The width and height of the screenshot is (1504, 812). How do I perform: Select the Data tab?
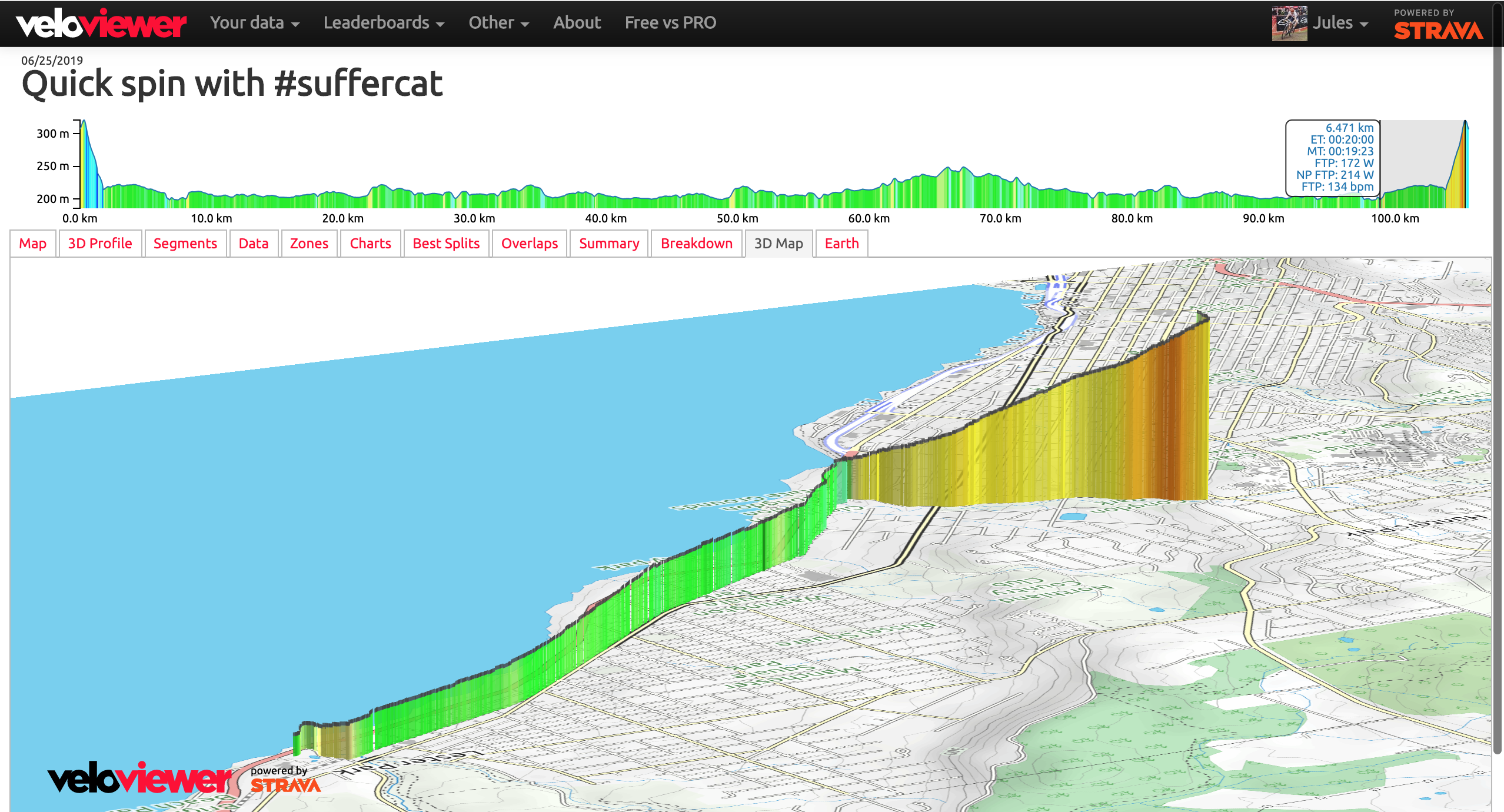pos(254,244)
